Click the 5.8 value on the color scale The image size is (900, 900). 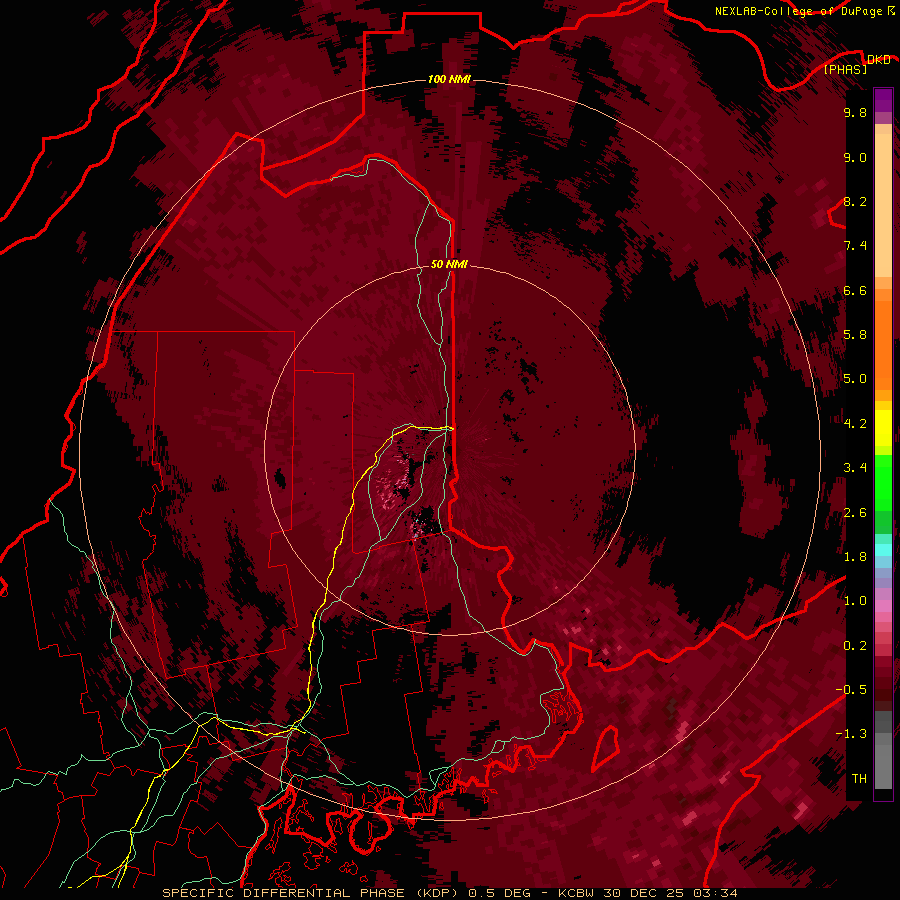pos(855,335)
